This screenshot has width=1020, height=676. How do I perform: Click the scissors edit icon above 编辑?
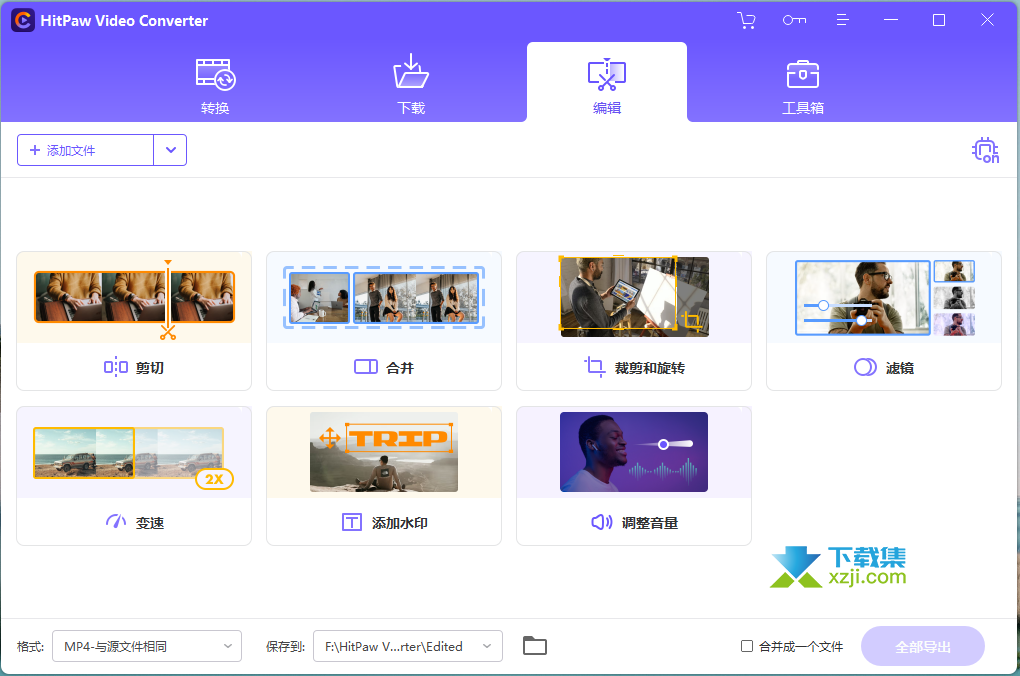tap(607, 74)
